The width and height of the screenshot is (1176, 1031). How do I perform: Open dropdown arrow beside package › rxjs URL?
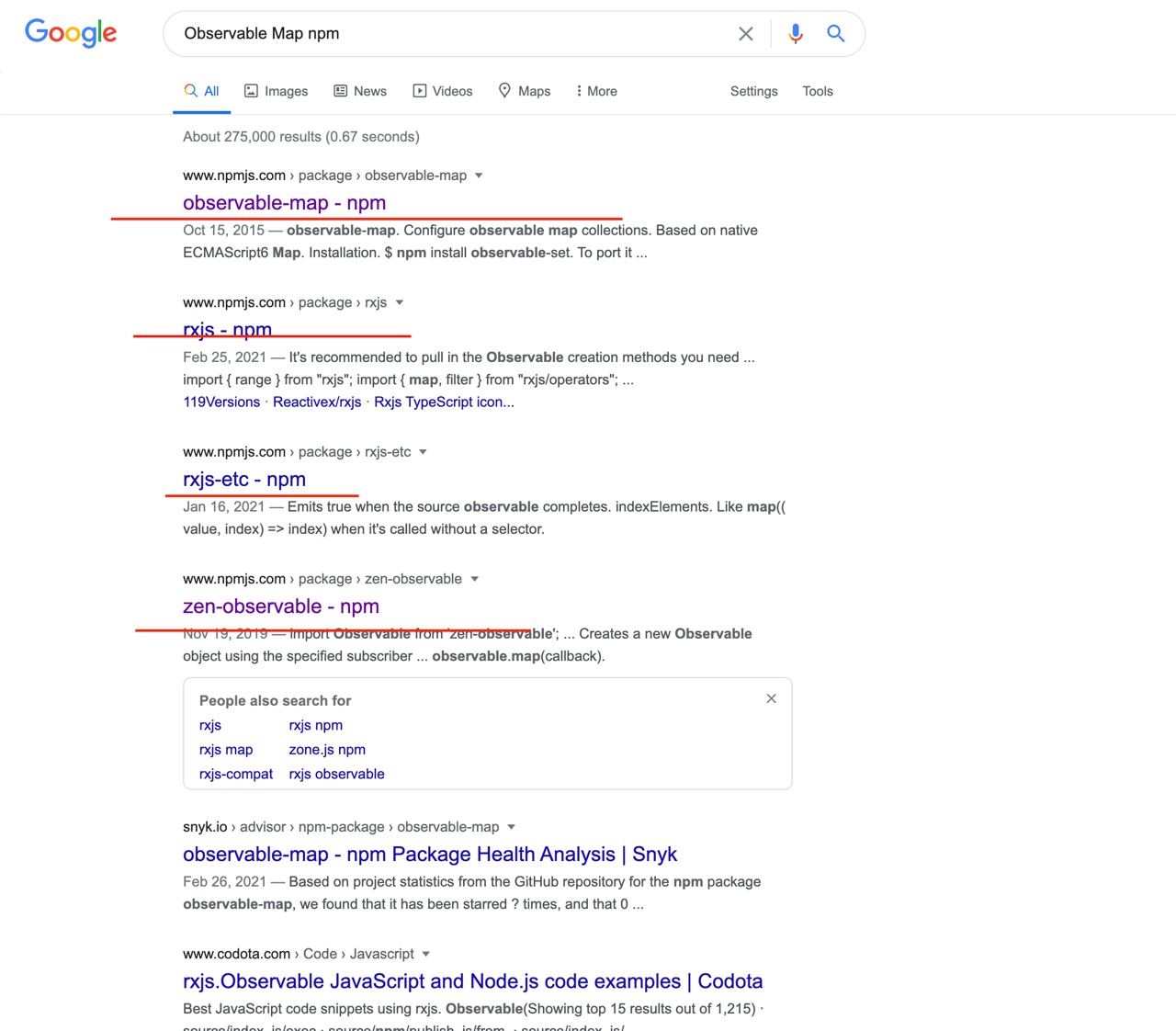pos(399,302)
